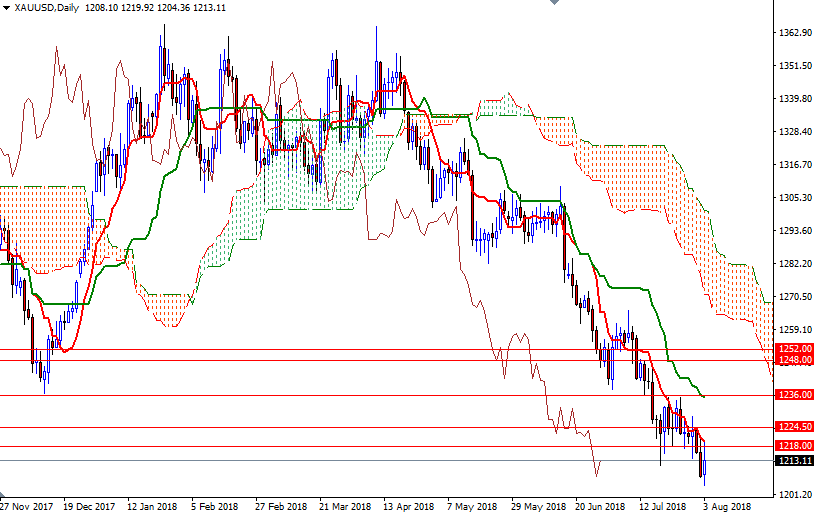The height and width of the screenshot is (514, 814).
Task: Click the black 1213.11 current price tag
Action: click(x=794, y=461)
